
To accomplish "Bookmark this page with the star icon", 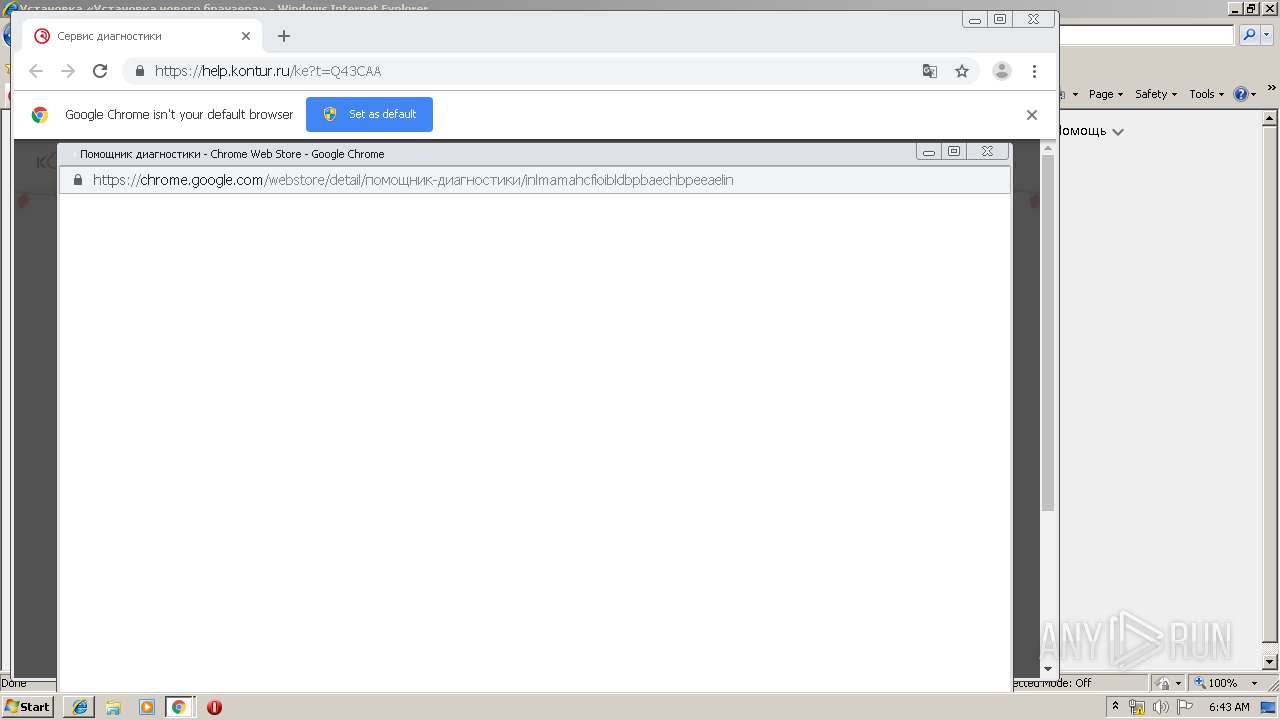I will (962, 71).
